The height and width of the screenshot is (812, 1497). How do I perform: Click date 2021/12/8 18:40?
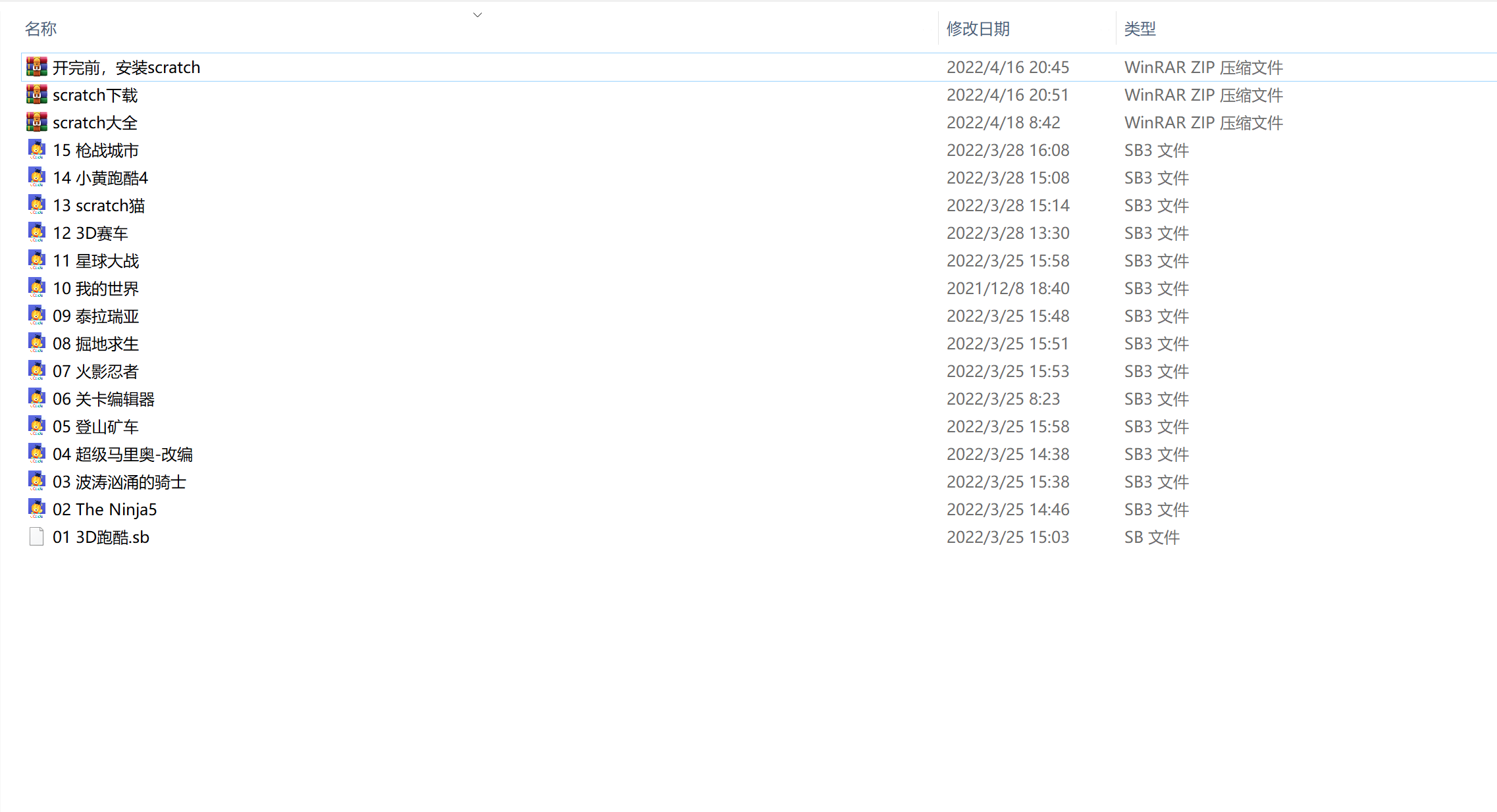1008,288
